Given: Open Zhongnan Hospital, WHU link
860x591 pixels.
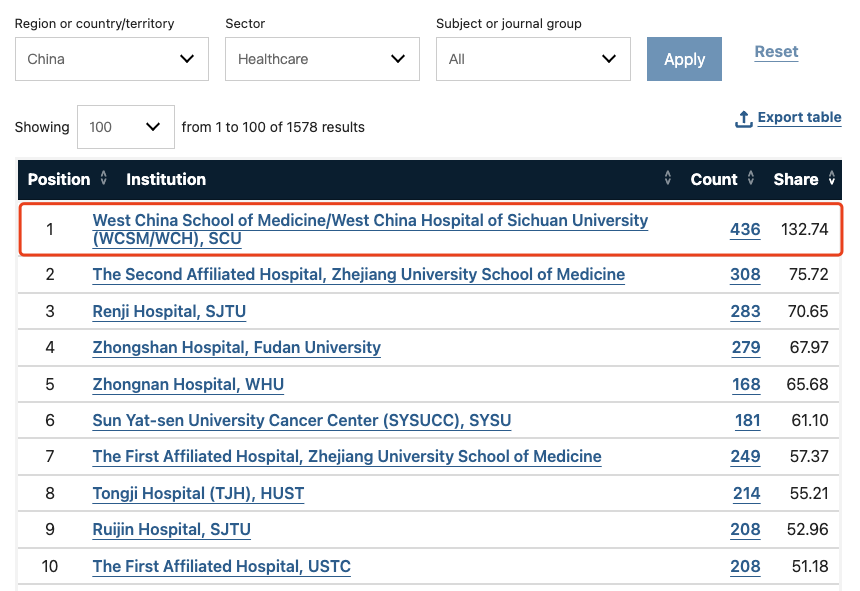Looking at the screenshot, I should (x=188, y=384).
